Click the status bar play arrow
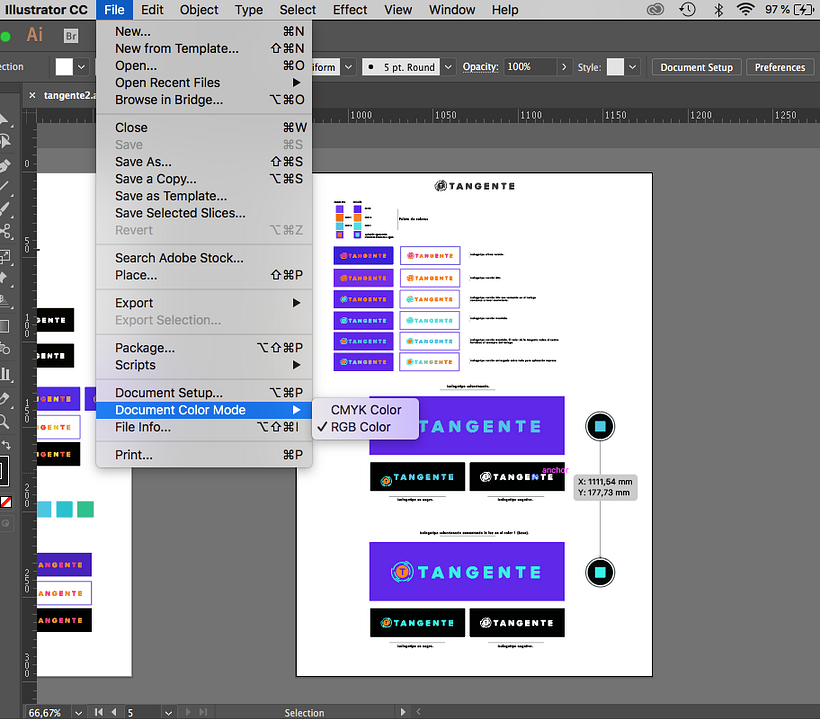 (403, 712)
